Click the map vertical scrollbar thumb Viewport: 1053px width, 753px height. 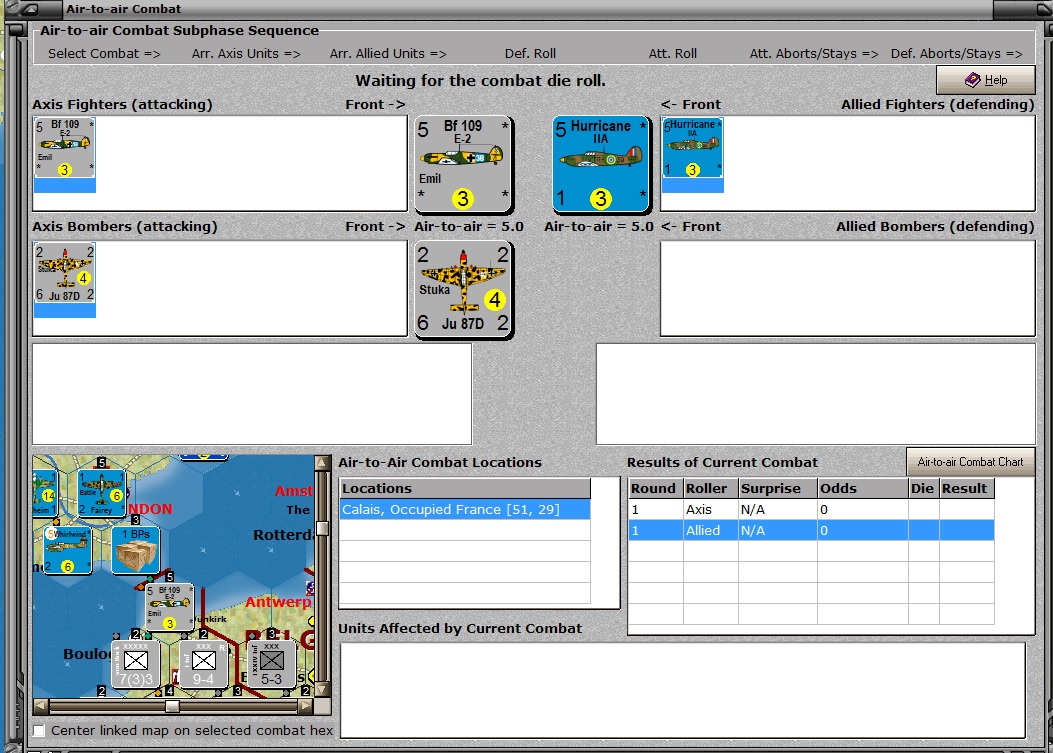point(322,529)
